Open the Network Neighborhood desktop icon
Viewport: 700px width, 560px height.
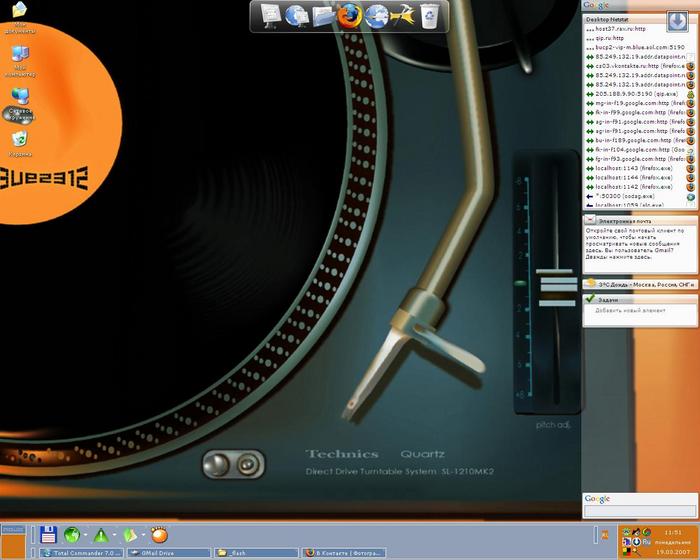click(20, 100)
